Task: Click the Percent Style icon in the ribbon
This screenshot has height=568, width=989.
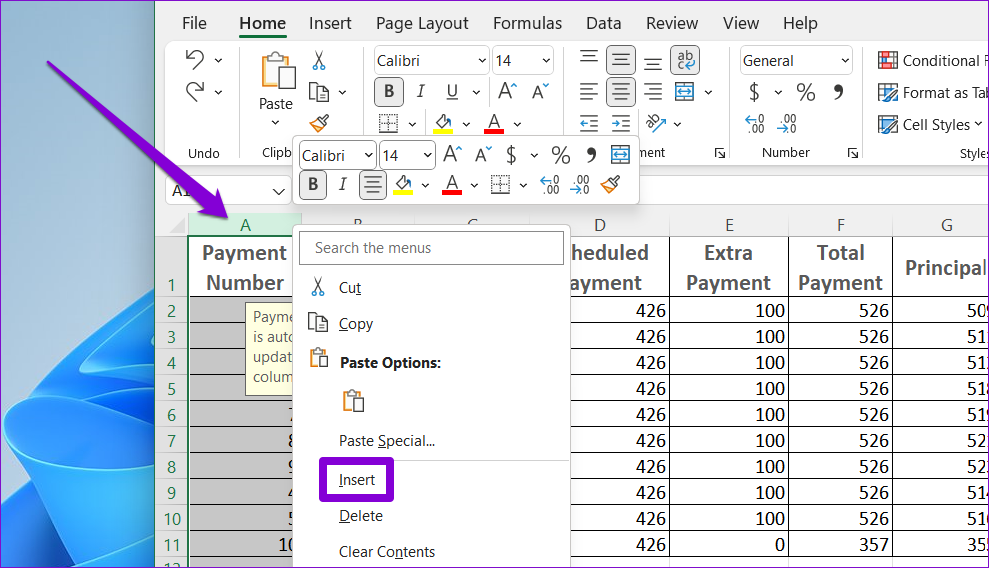Action: coord(805,93)
